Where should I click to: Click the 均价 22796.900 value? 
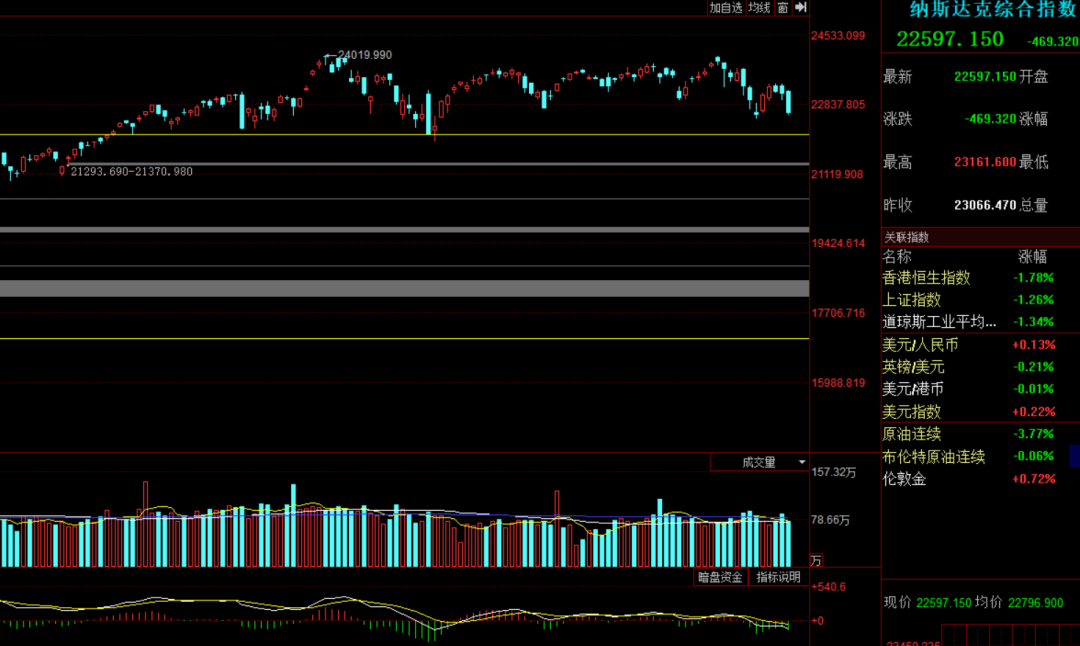(1035, 603)
